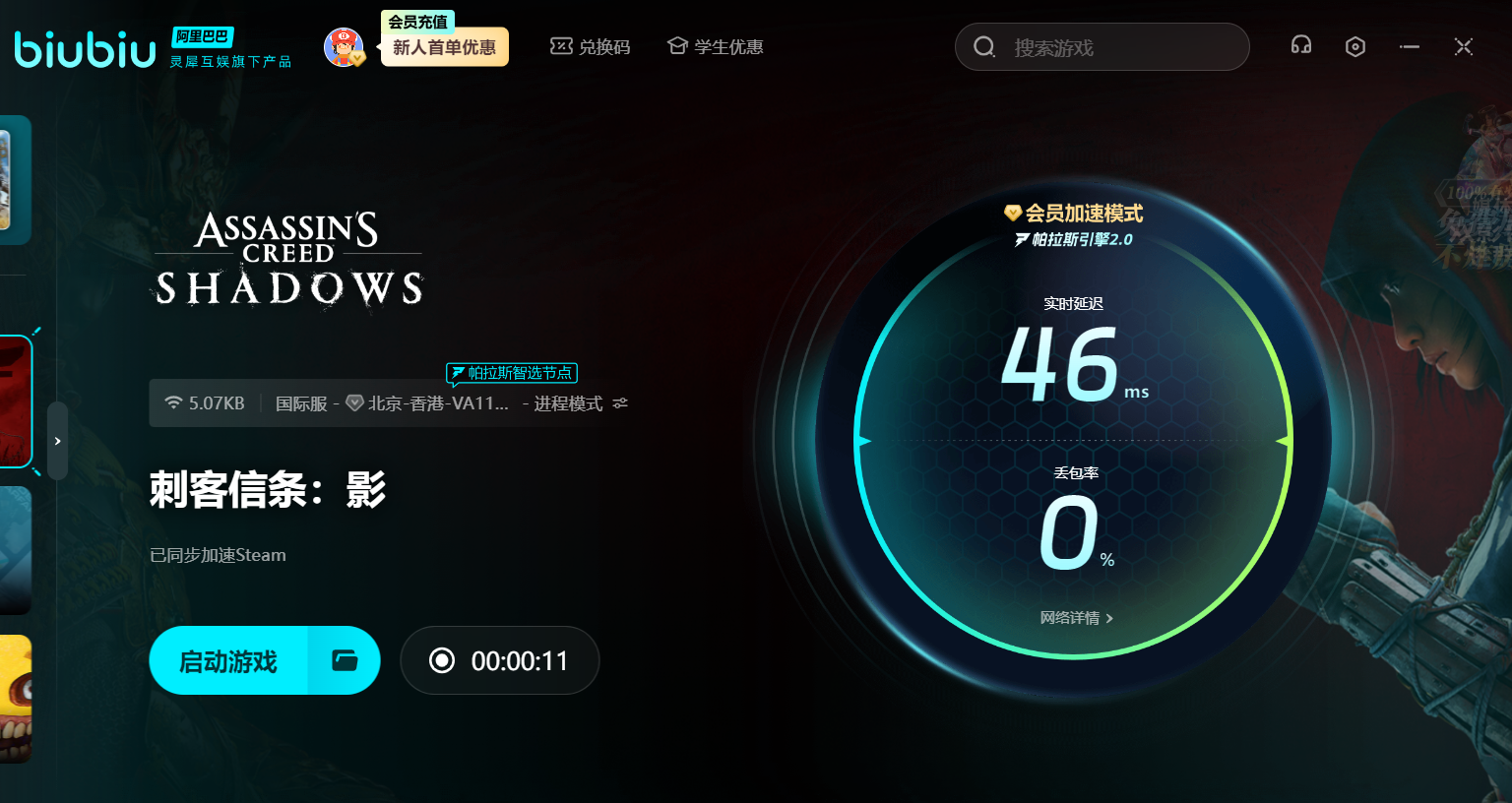Open 兑换码 redeem code page
1512x803 pixels.
[590, 46]
